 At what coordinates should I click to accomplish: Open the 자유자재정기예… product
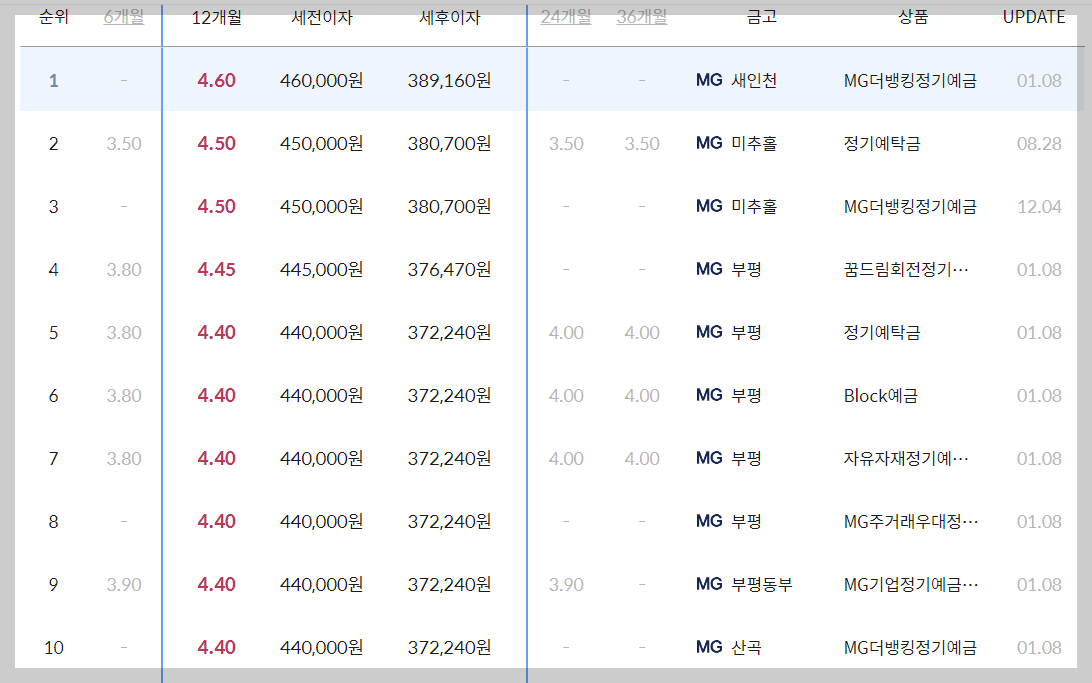coord(906,459)
